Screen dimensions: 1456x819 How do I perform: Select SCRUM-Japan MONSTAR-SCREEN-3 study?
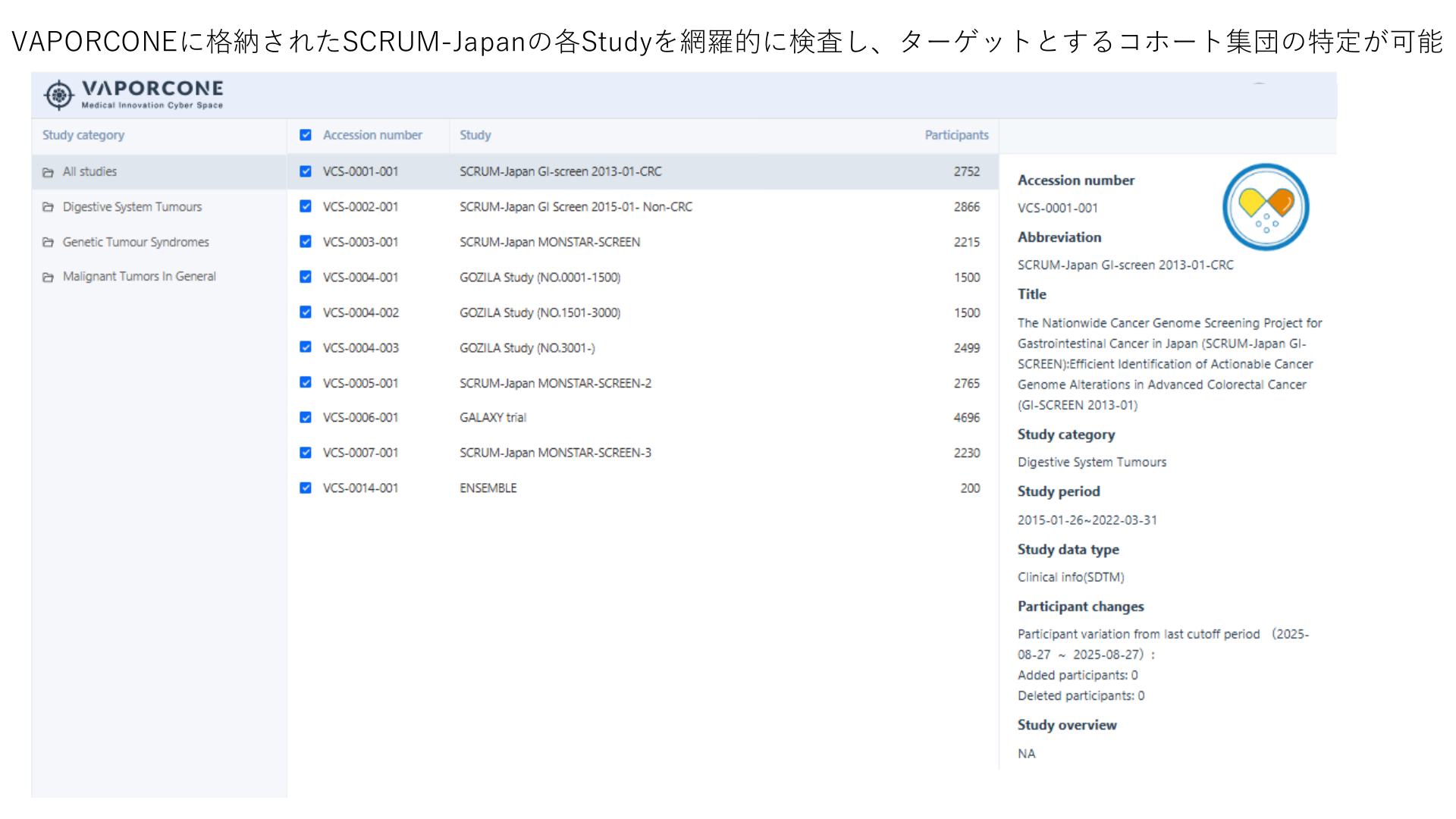[555, 453]
